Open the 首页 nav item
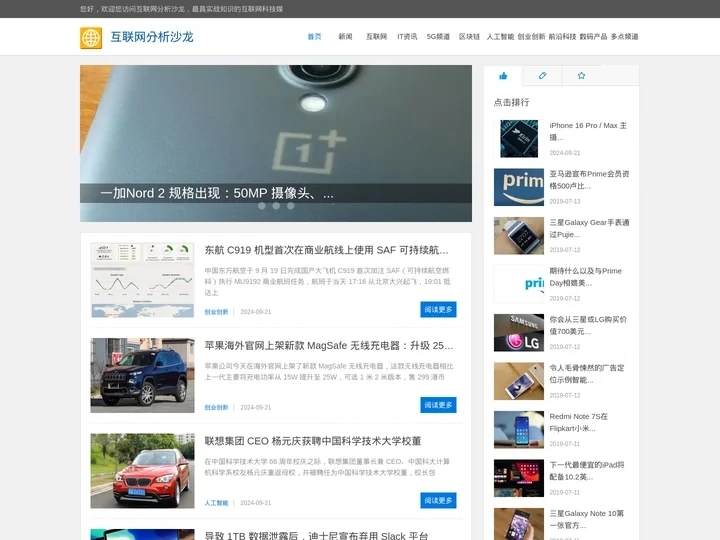The image size is (720, 540). click(x=315, y=37)
